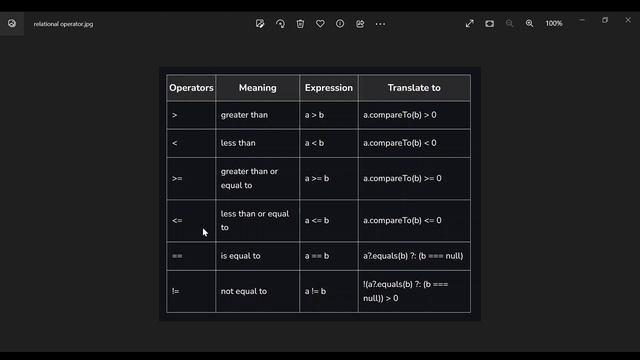Click the 100% zoom level
640x360 pixels.
click(554, 24)
